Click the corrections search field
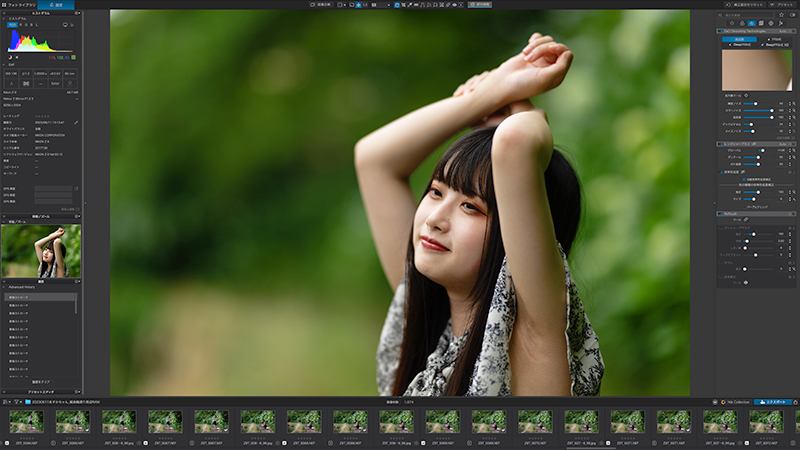The width and height of the screenshot is (800, 450). [747, 15]
